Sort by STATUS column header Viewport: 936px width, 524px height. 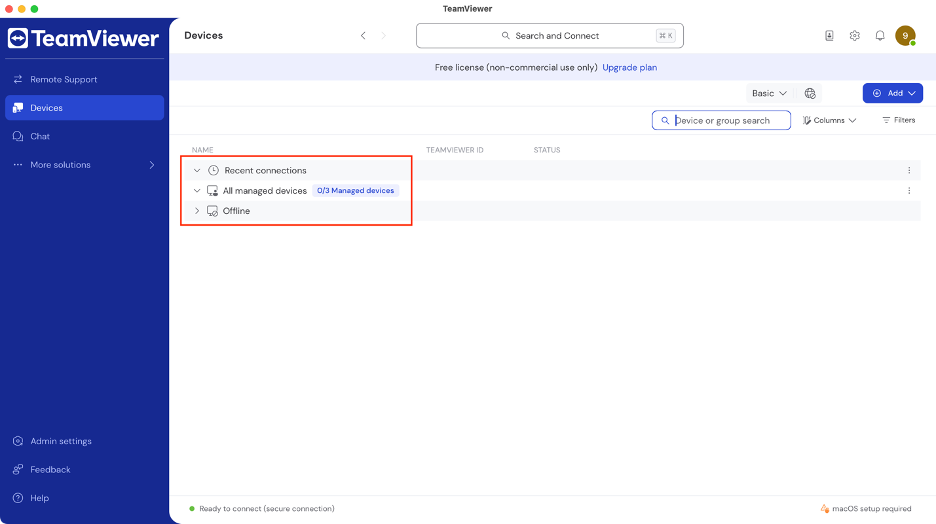coord(547,150)
